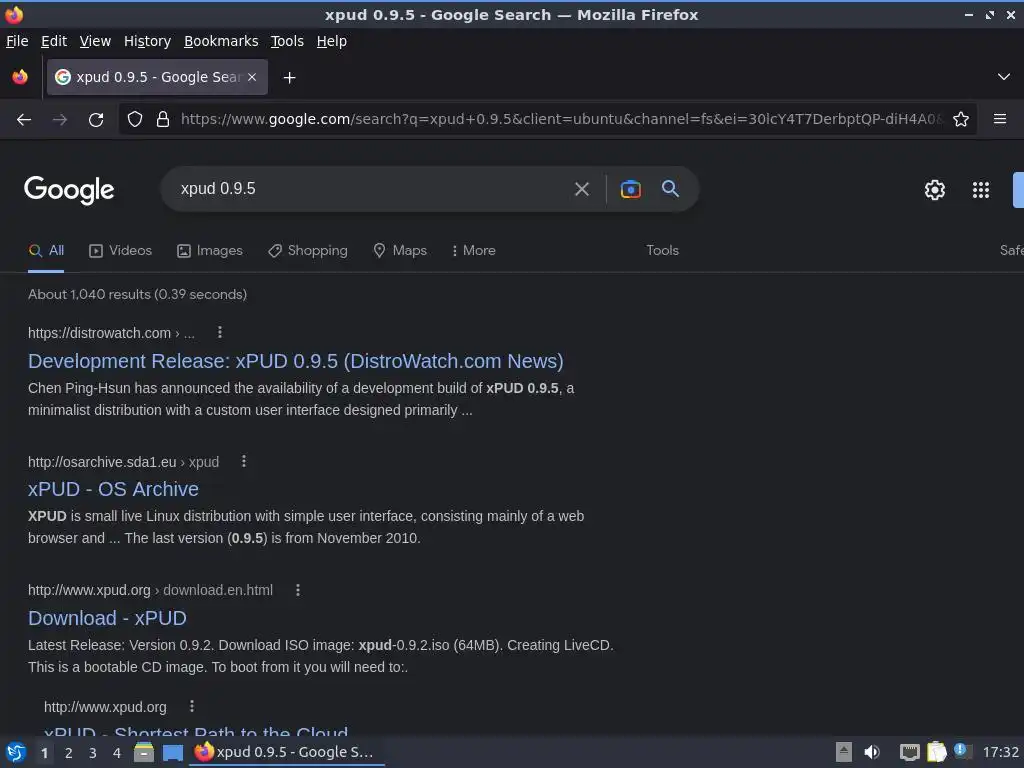Image resolution: width=1024 pixels, height=768 pixels.
Task: Clear the search box with X icon
Action: 581,189
